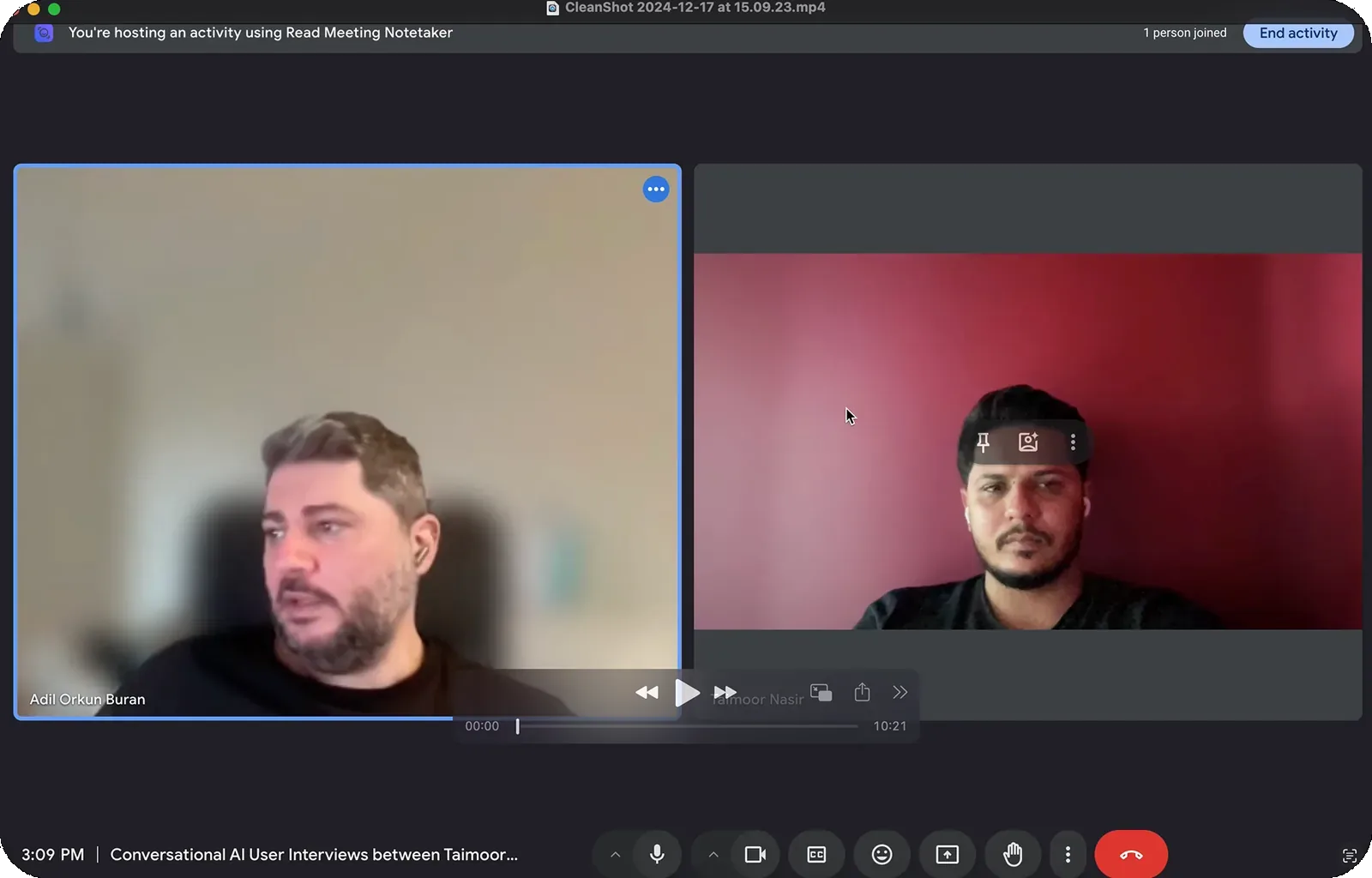Fast-forward the video playback

pyautogui.click(x=725, y=693)
